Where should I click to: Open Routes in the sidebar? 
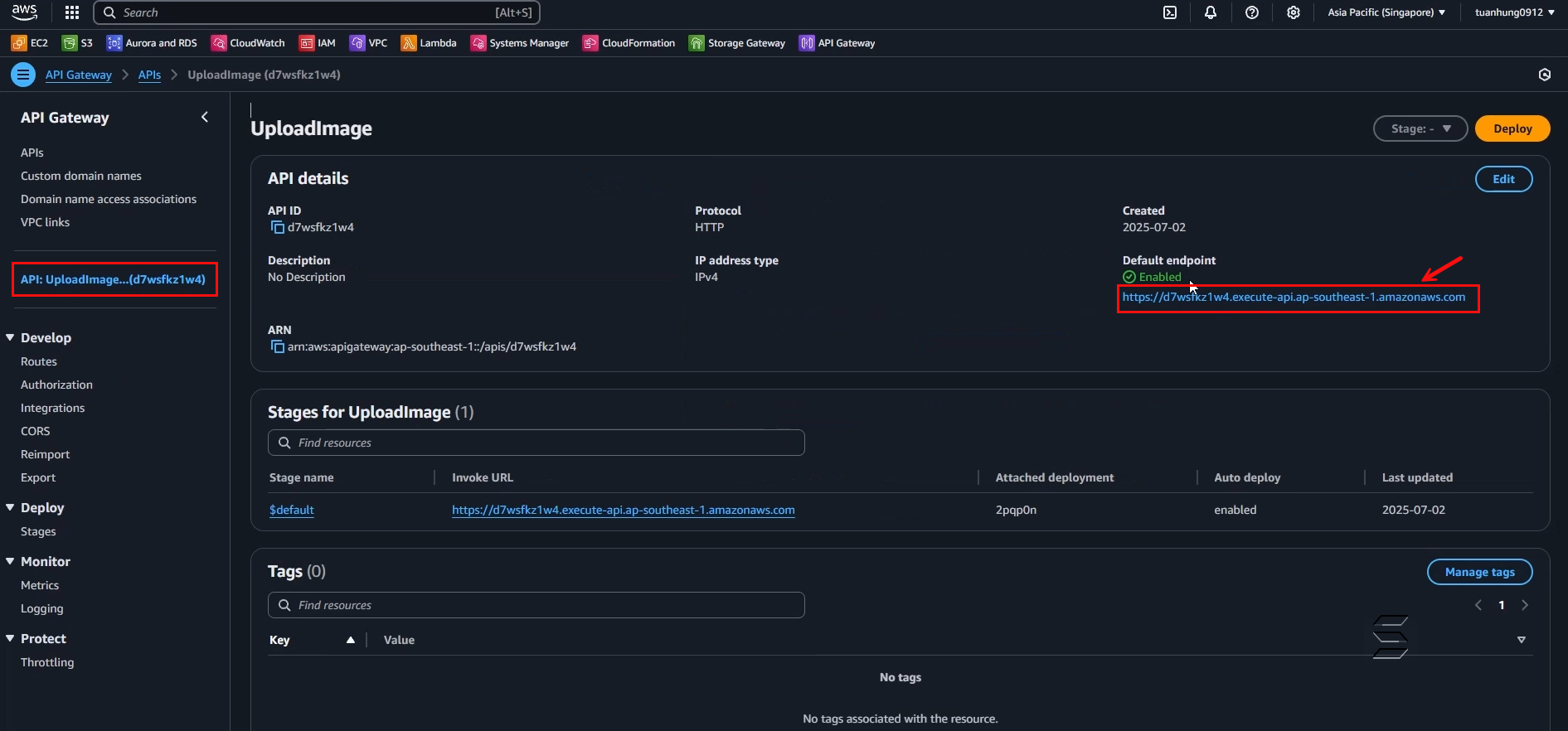point(39,361)
